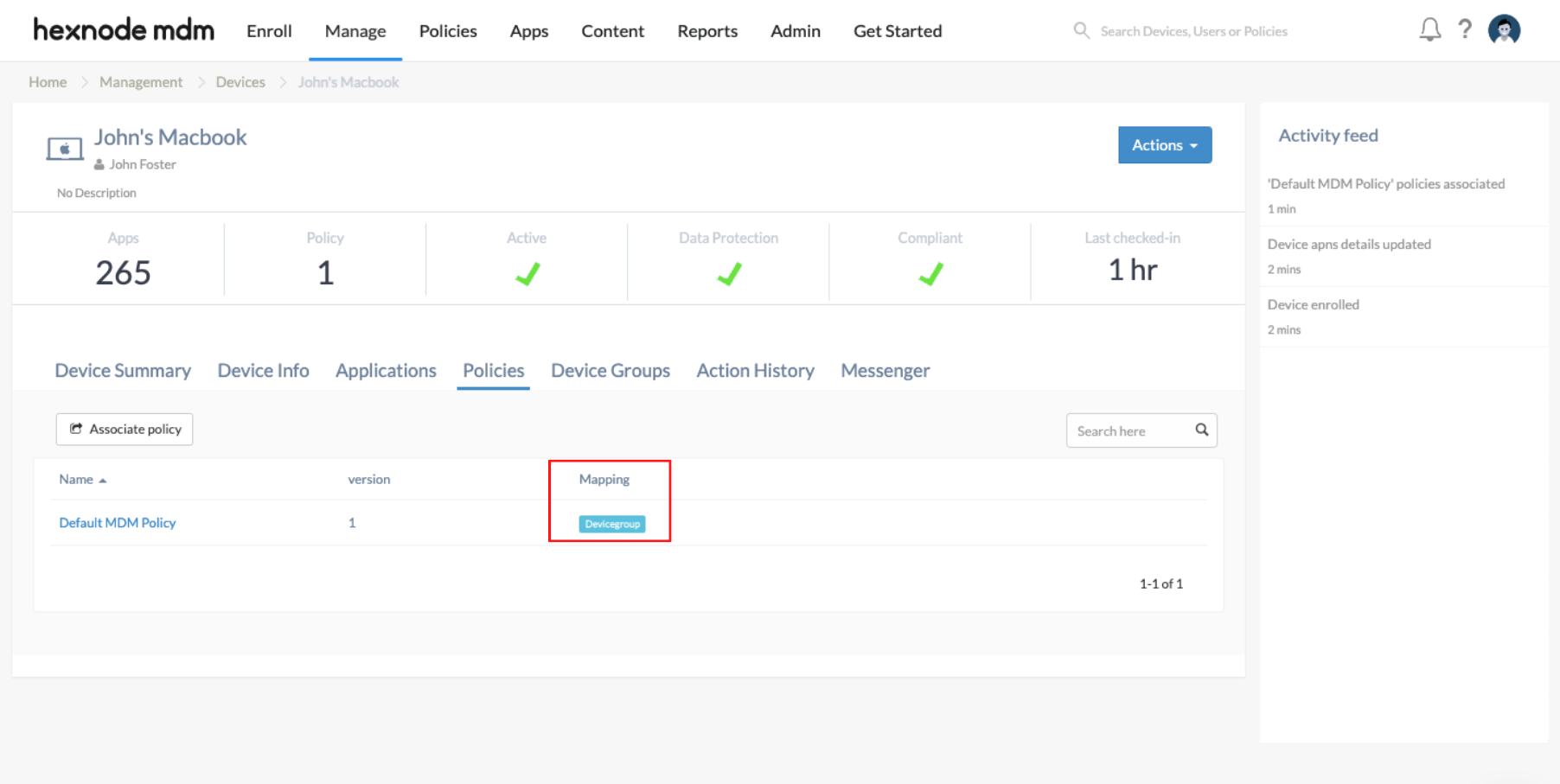Viewport: 1560px width, 784px height.
Task: Click version value 1 in policy row
Action: click(352, 522)
